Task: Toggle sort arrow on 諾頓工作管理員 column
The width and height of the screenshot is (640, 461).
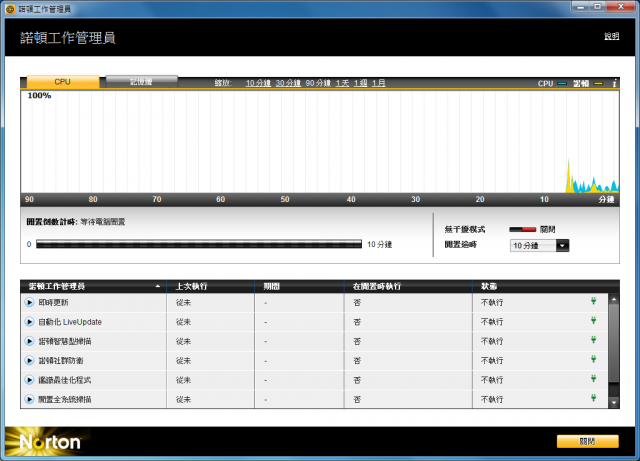Action: pyautogui.click(x=158, y=286)
